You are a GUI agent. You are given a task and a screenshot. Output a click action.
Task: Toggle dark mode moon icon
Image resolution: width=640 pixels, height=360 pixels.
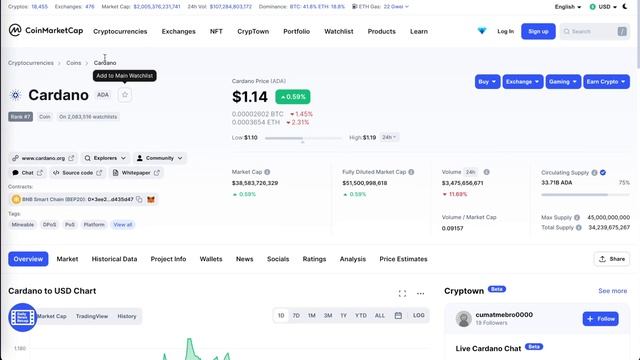pos(625,7)
